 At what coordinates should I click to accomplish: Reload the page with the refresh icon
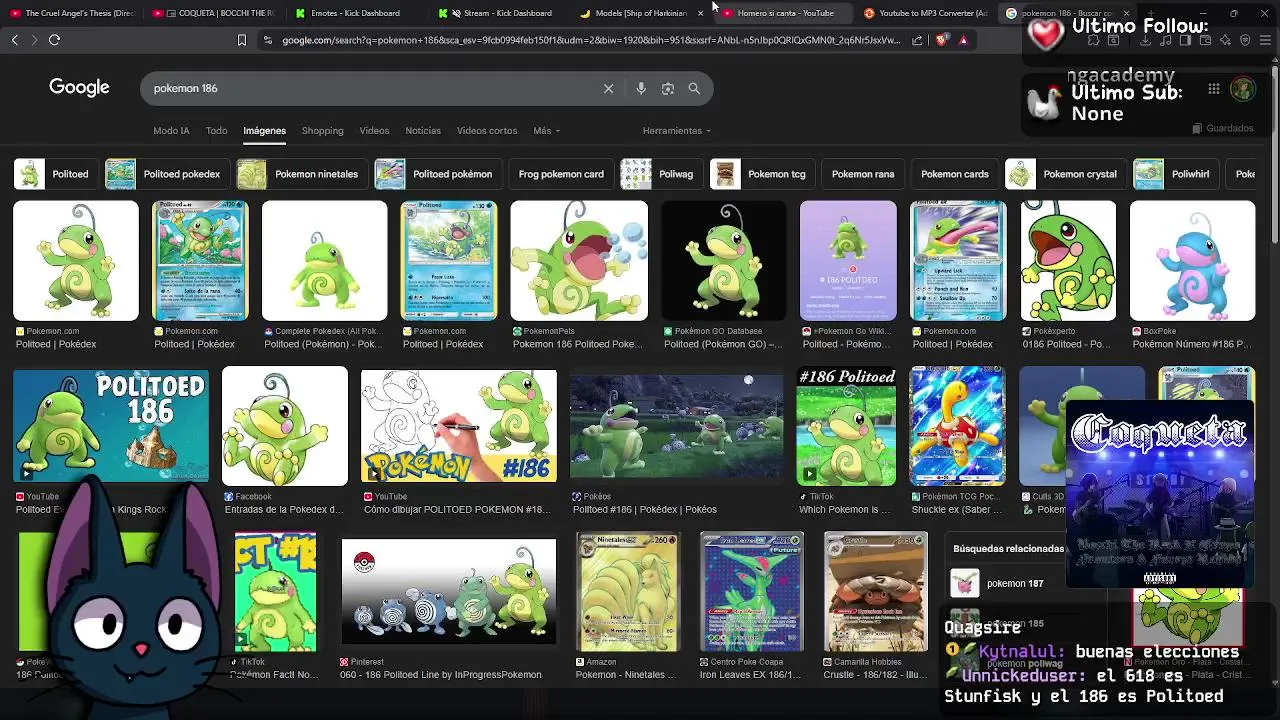[54, 40]
